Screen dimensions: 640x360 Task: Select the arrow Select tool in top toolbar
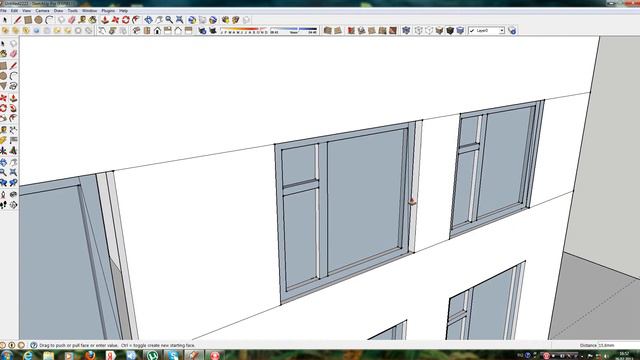[4, 20]
